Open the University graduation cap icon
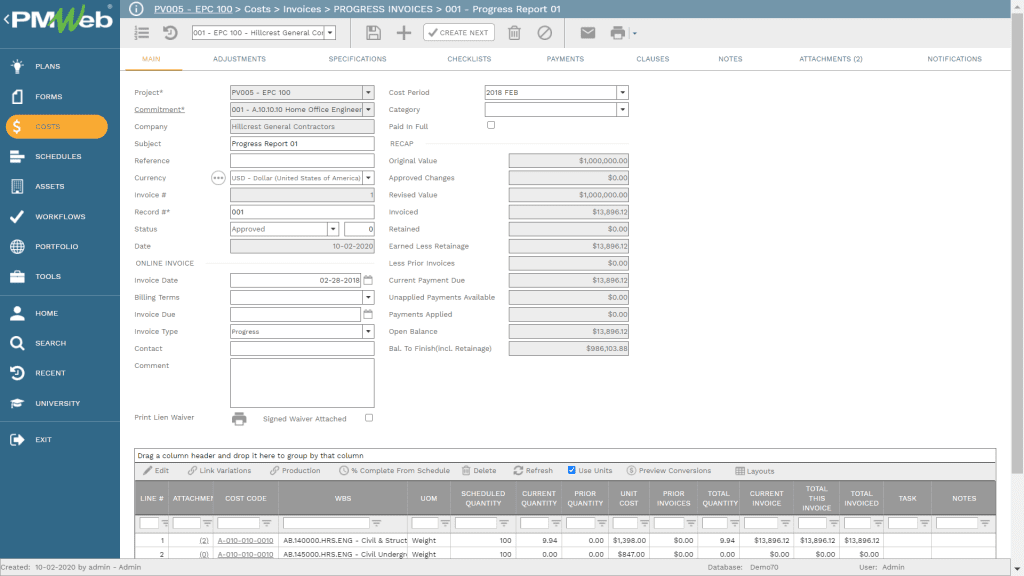The width and height of the screenshot is (1024, 576). coord(18,404)
